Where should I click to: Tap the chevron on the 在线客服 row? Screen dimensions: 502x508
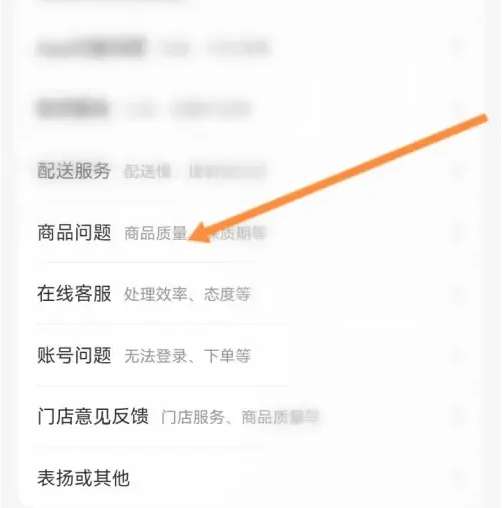(460, 294)
